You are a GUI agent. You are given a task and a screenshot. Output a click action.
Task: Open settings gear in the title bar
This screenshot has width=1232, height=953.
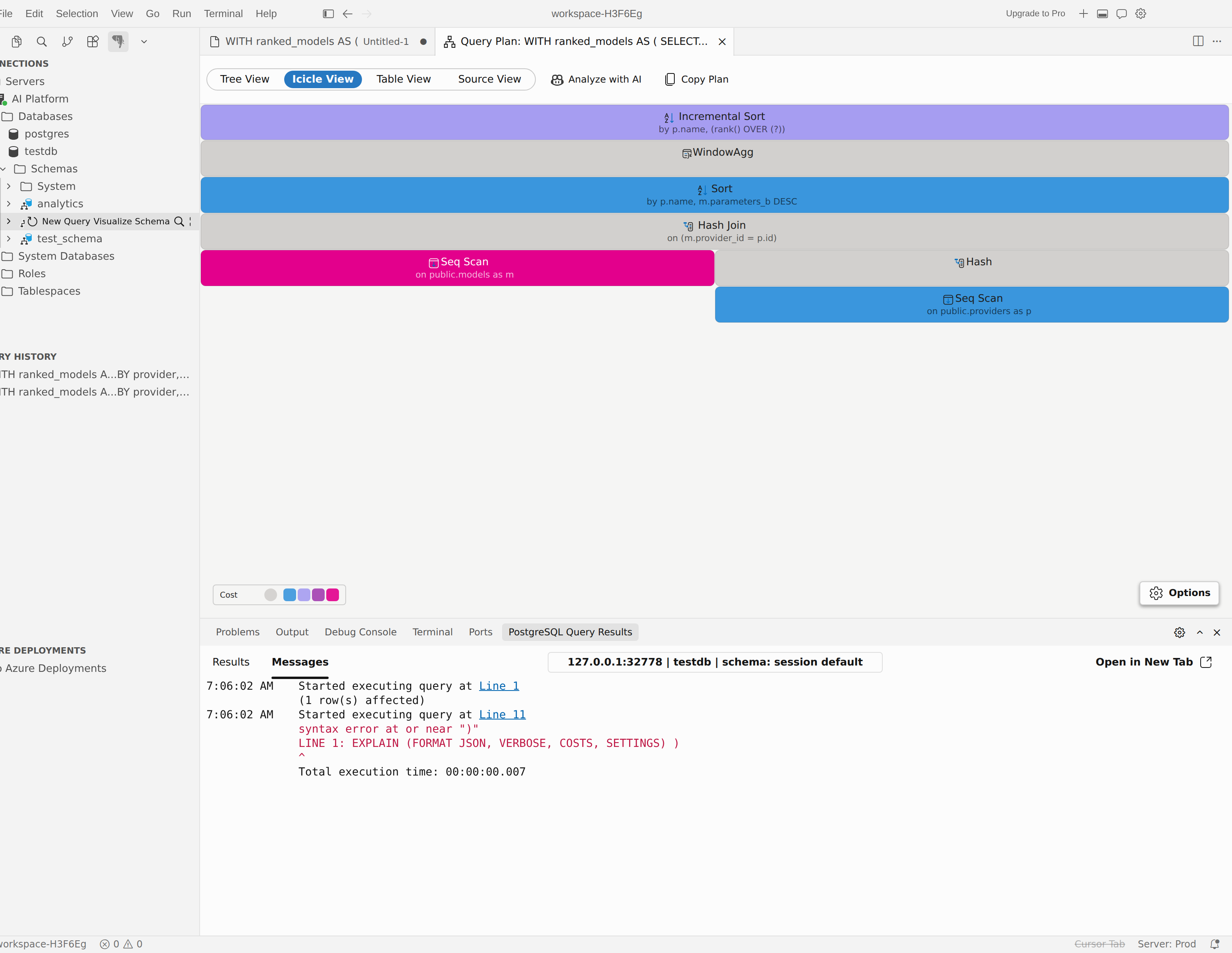coord(1141,14)
